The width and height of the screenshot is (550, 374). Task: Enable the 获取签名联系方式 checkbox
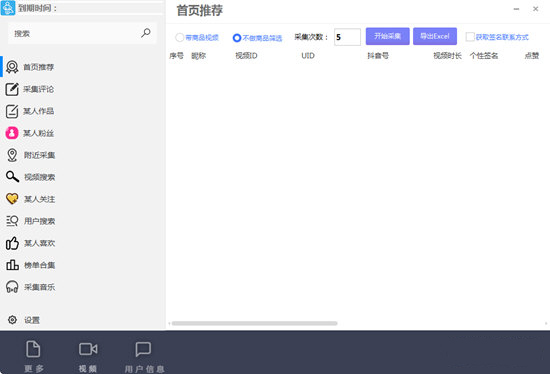tap(470, 37)
